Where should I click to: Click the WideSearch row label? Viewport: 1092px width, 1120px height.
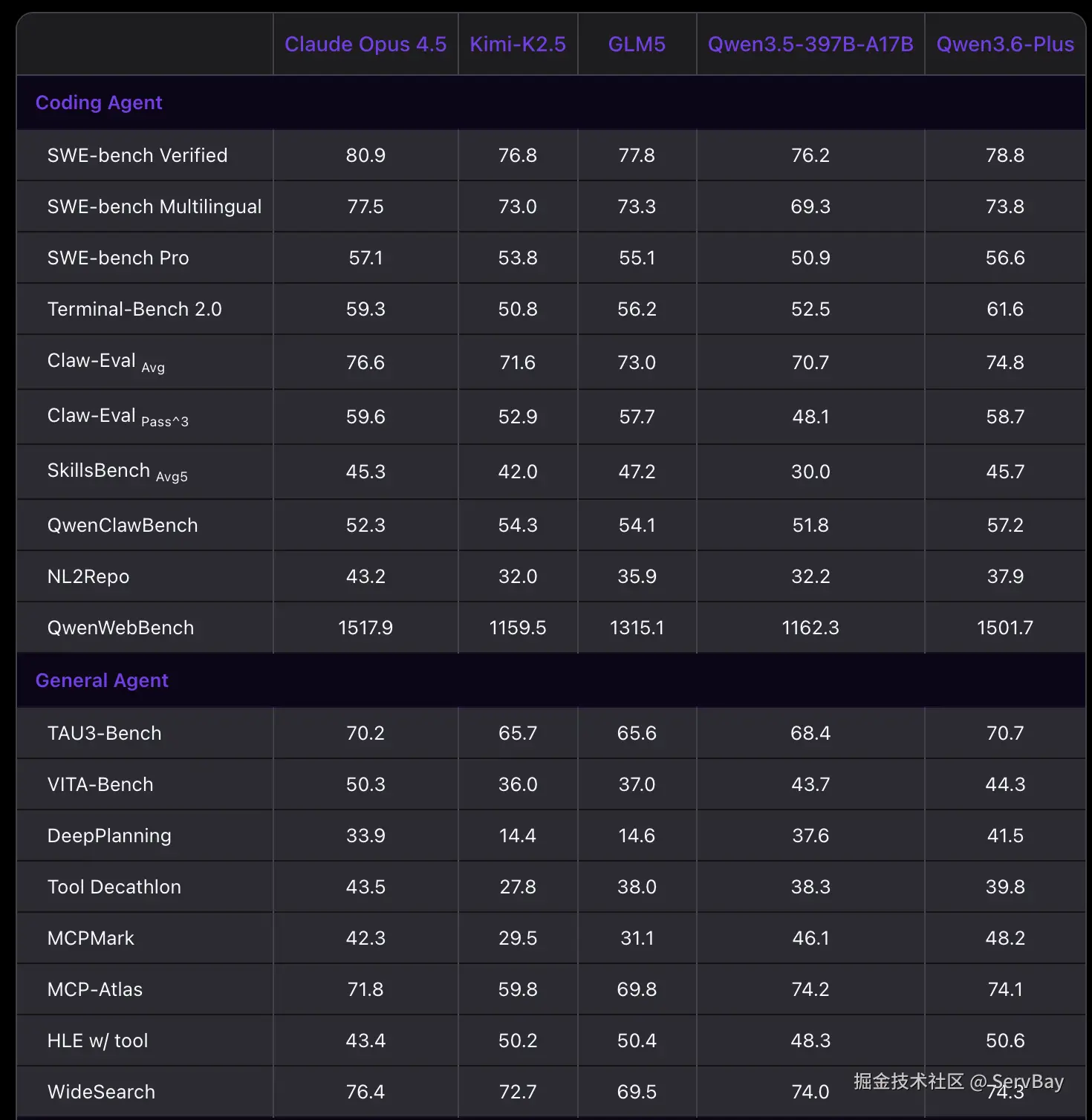pos(102,1092)
